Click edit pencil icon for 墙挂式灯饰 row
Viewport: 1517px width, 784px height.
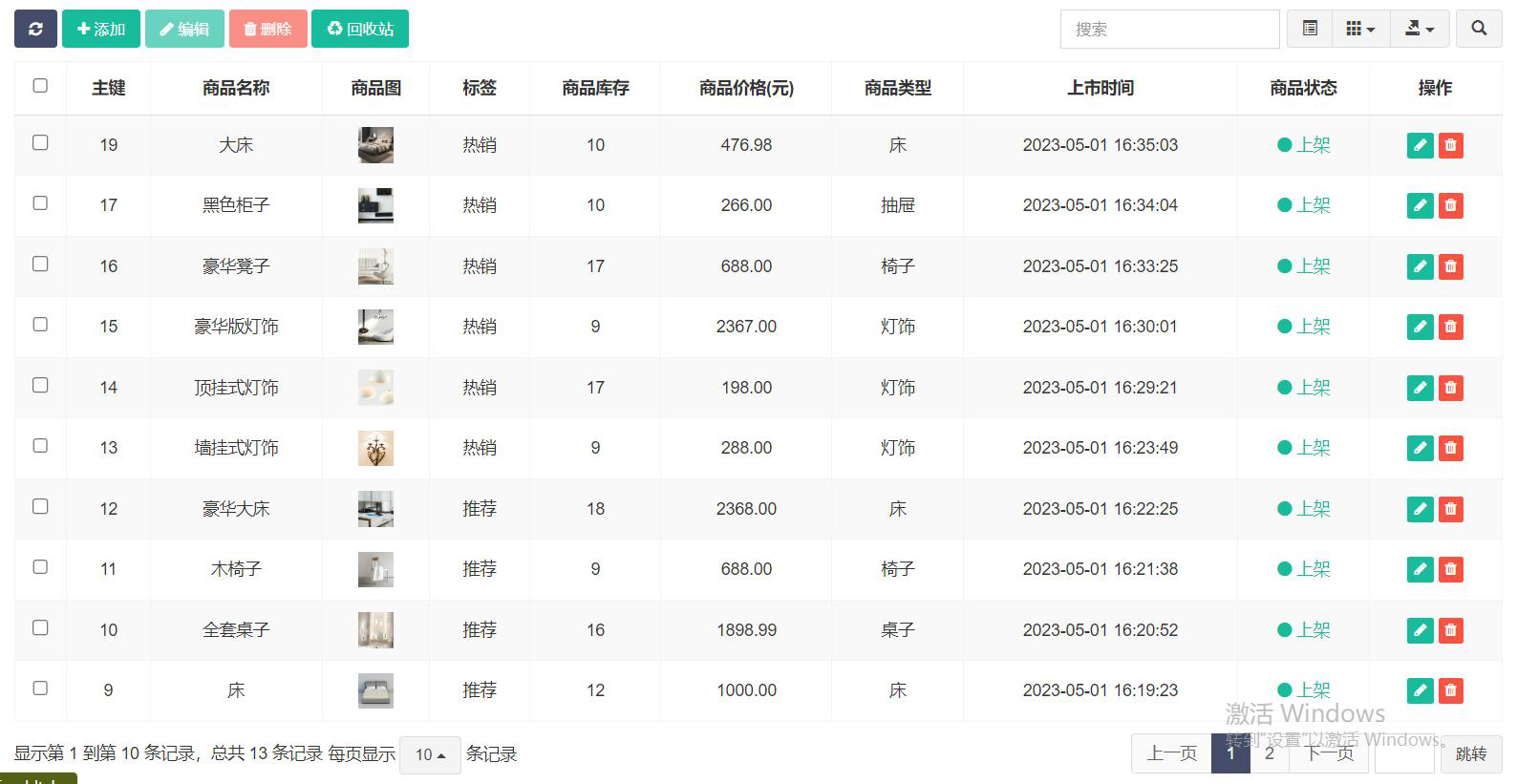tap(1420, 448)
